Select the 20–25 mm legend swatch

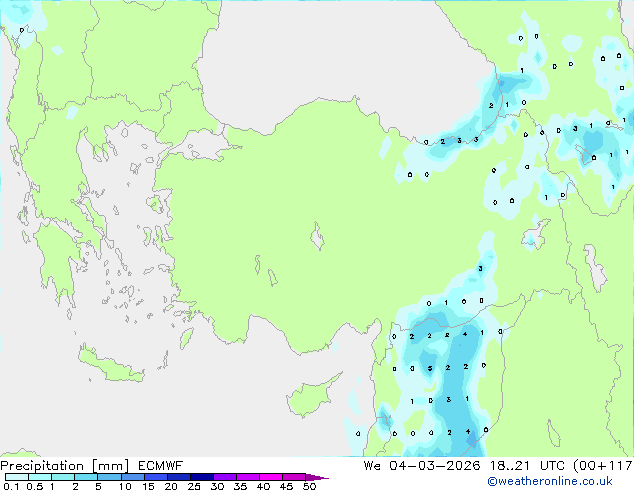[x=178, y=477]
